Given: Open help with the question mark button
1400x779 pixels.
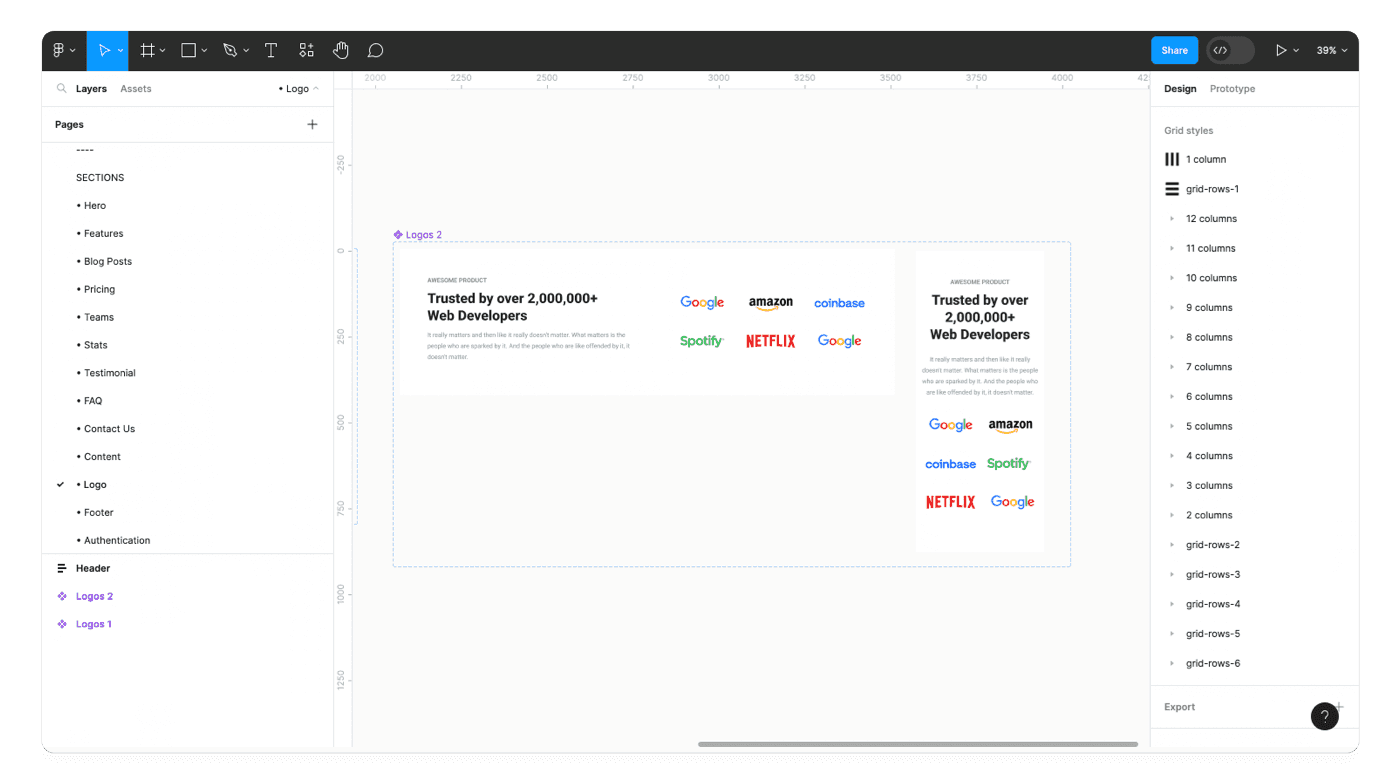Looking at the screenshot, I should 1324,716.
